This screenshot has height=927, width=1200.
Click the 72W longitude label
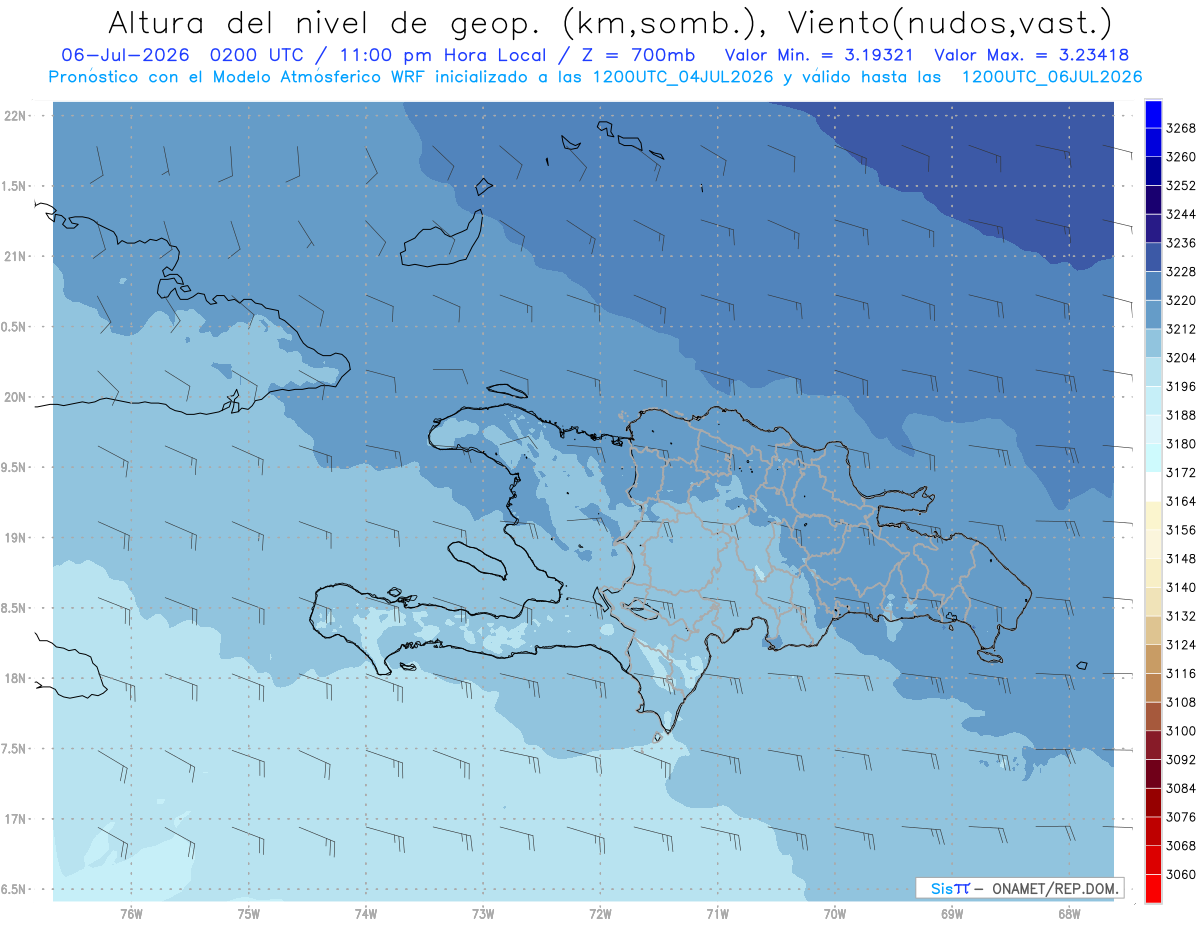[601, 913]
